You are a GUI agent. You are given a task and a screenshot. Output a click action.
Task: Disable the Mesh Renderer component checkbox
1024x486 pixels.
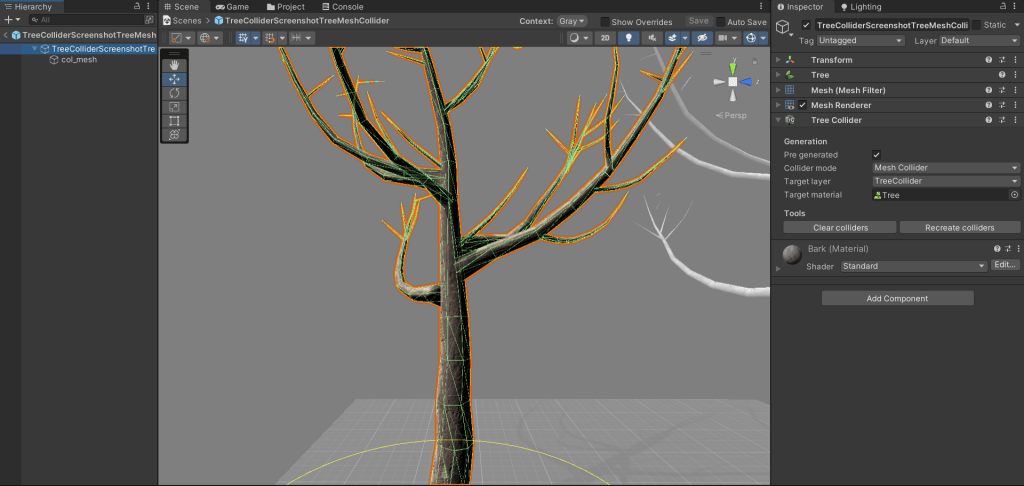(803, 105)
